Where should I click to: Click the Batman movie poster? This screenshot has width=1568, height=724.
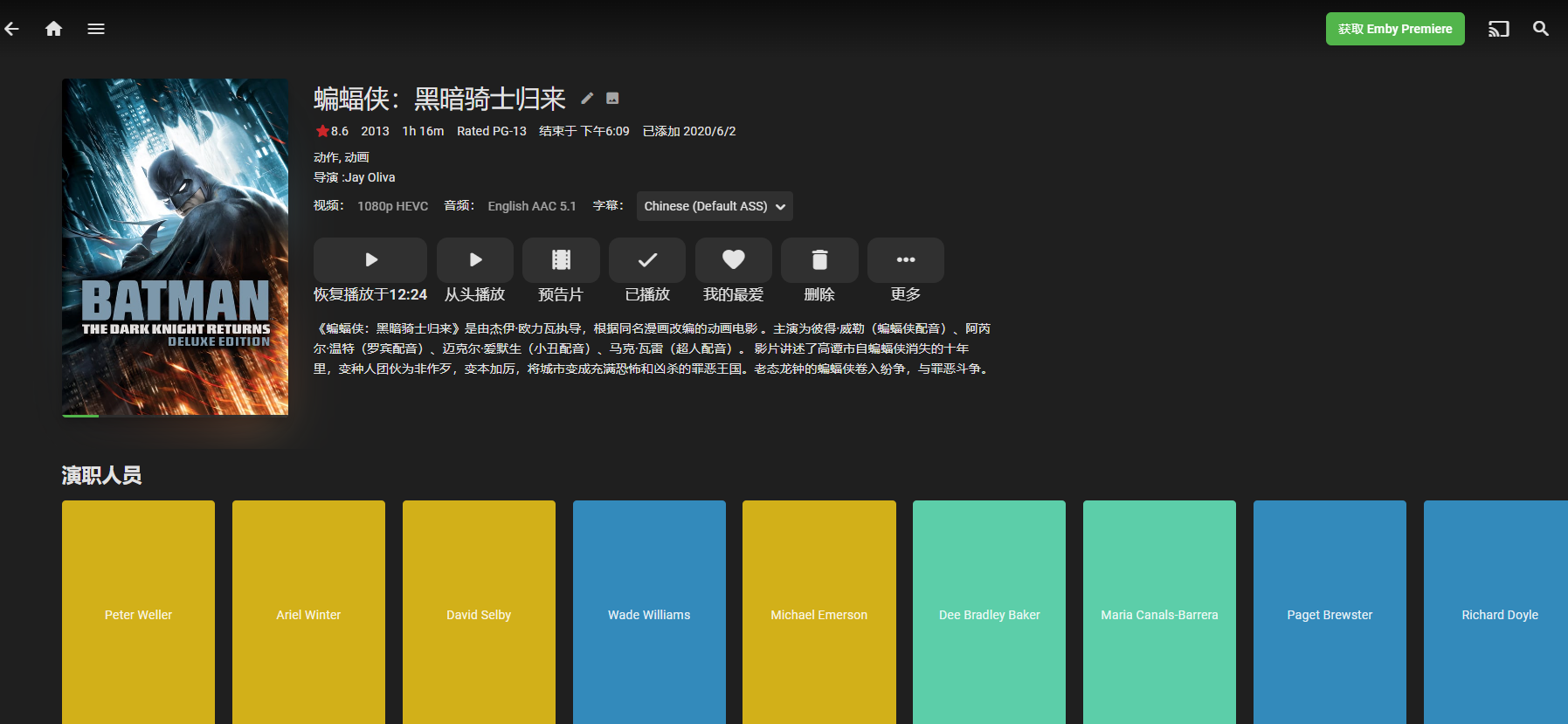(x=175, y=248)
